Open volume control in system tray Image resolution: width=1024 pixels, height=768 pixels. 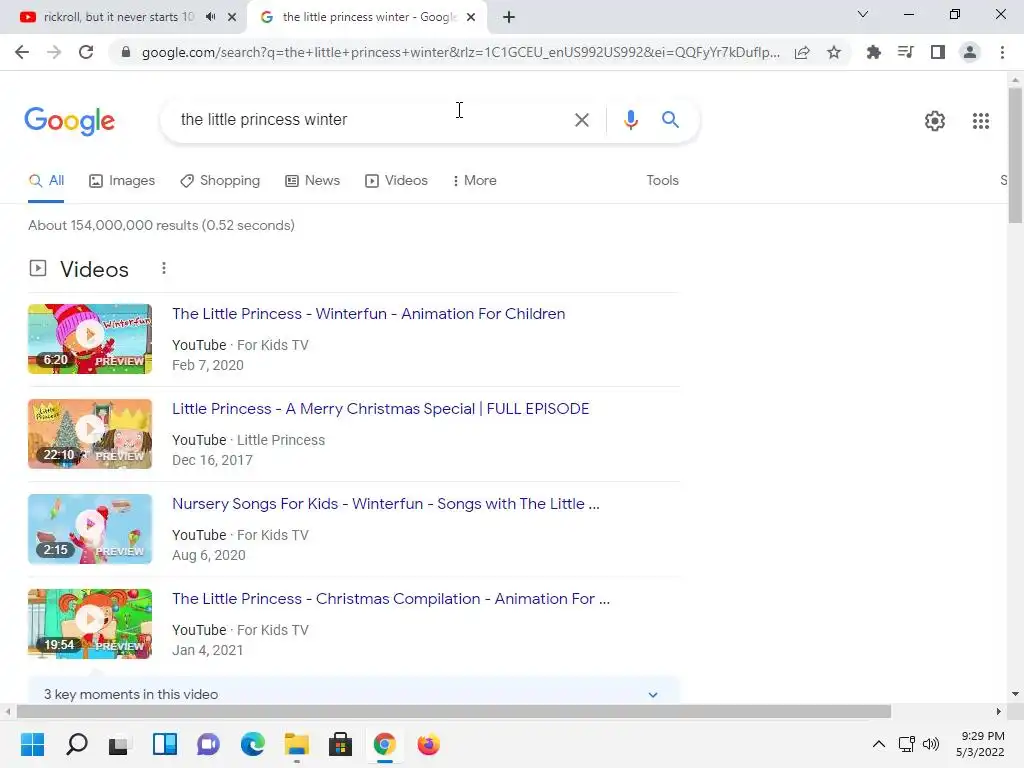(931, 744)
